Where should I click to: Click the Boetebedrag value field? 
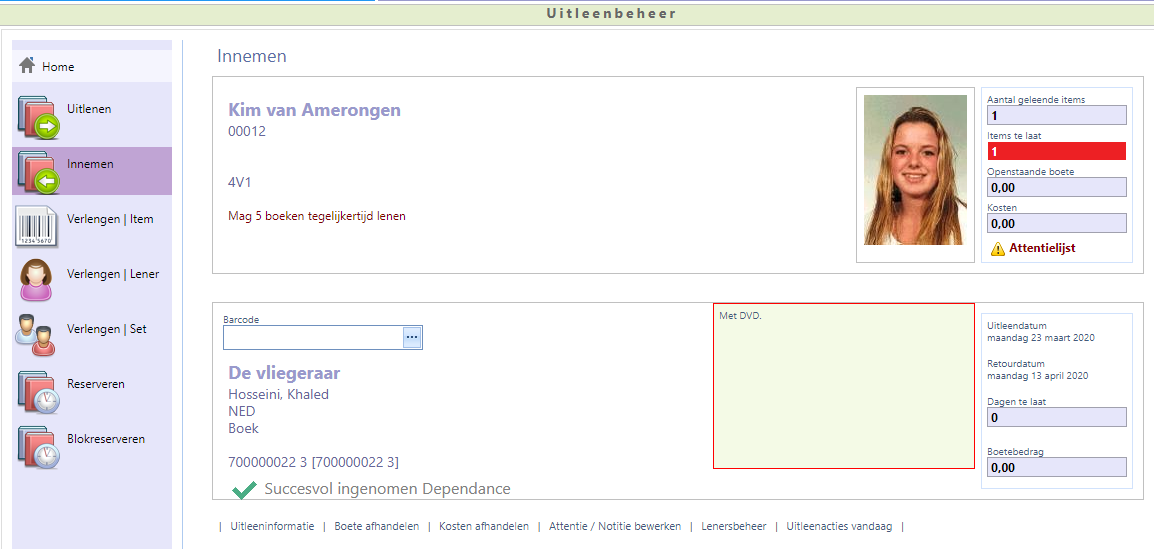pos(1057,467)
